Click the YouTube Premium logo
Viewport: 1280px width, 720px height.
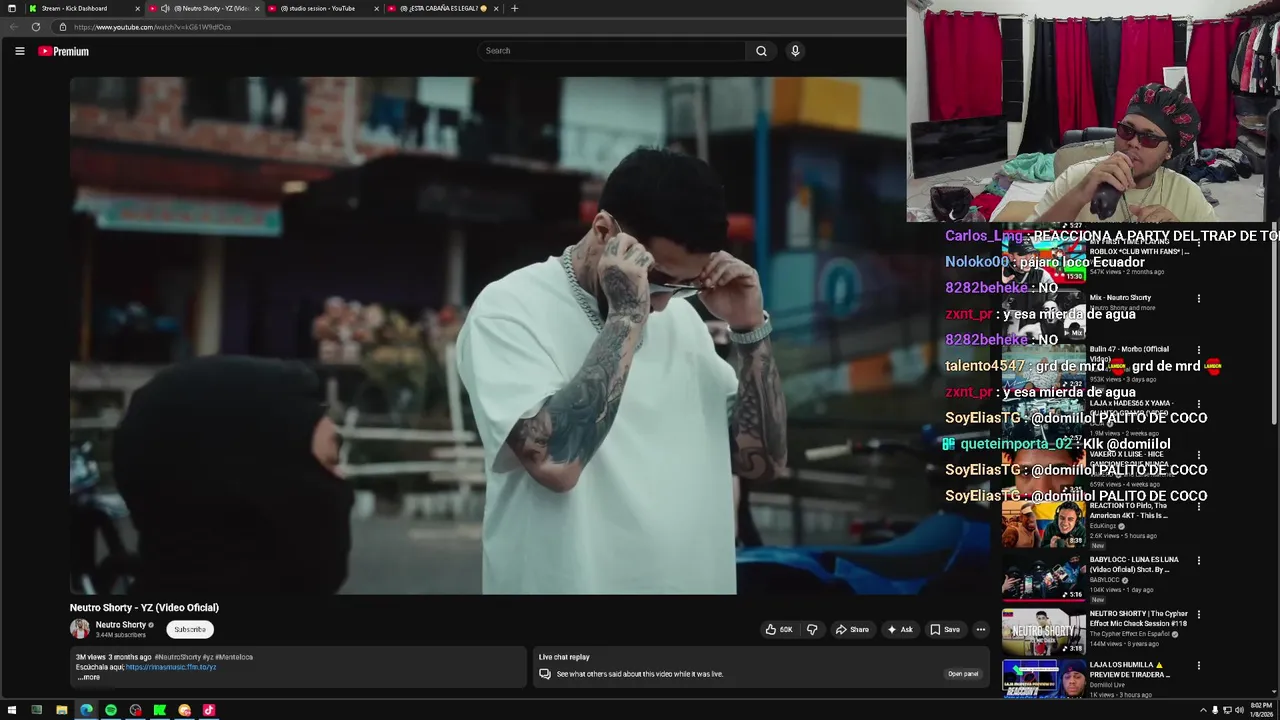click(x=64, y=51)
